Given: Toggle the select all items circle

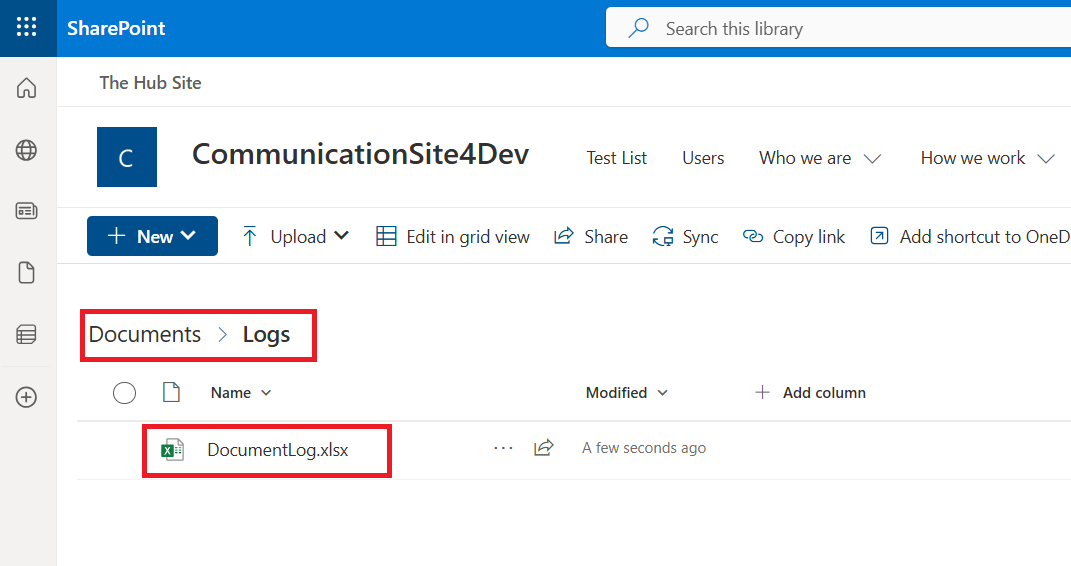Looking at the screenshot, I should click(x=124, y=393).
